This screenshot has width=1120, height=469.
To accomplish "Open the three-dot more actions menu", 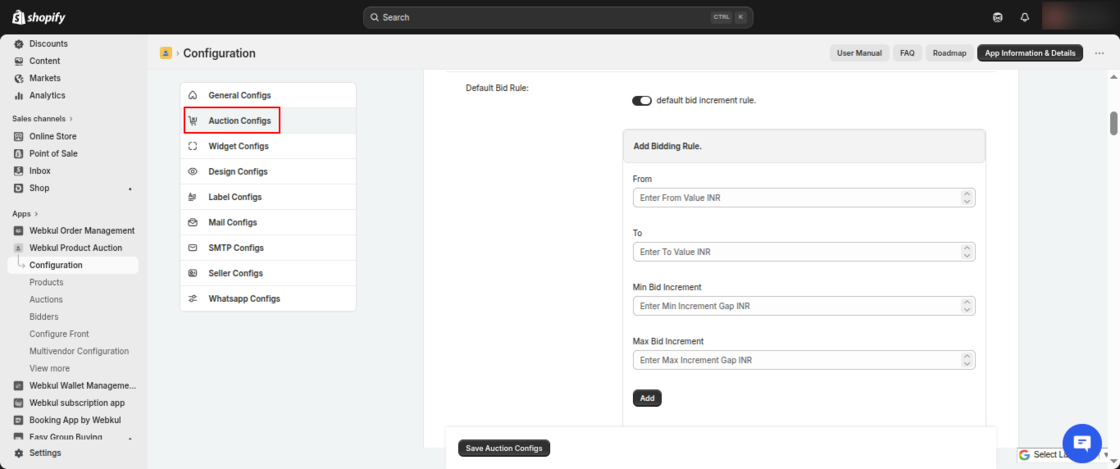I will tap(1099, 53).
